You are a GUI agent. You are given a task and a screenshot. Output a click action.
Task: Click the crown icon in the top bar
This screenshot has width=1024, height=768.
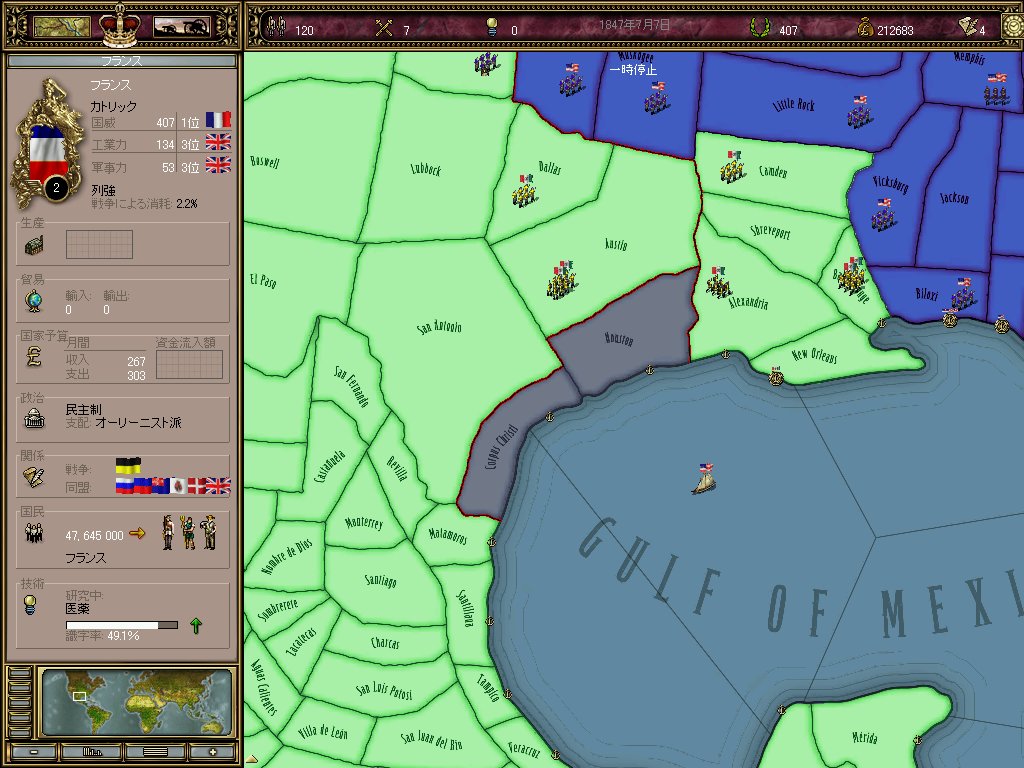pos(120,25)
